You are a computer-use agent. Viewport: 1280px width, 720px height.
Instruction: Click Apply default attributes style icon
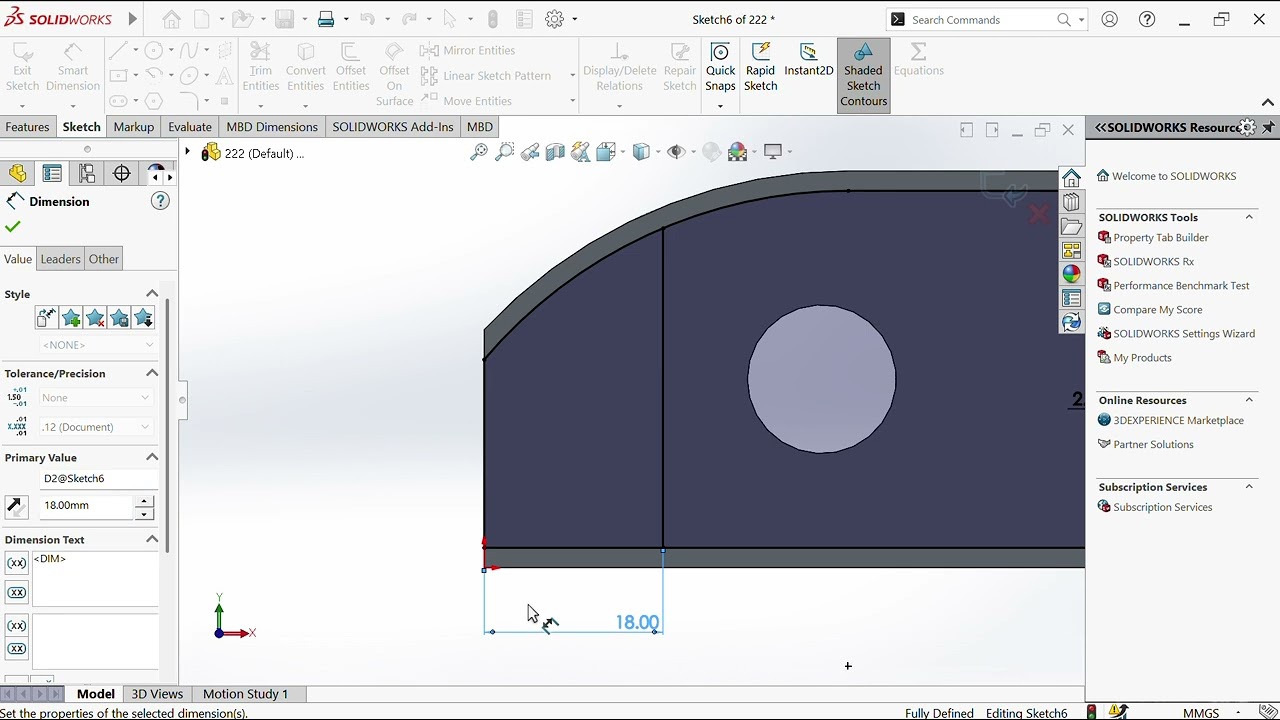46,318
